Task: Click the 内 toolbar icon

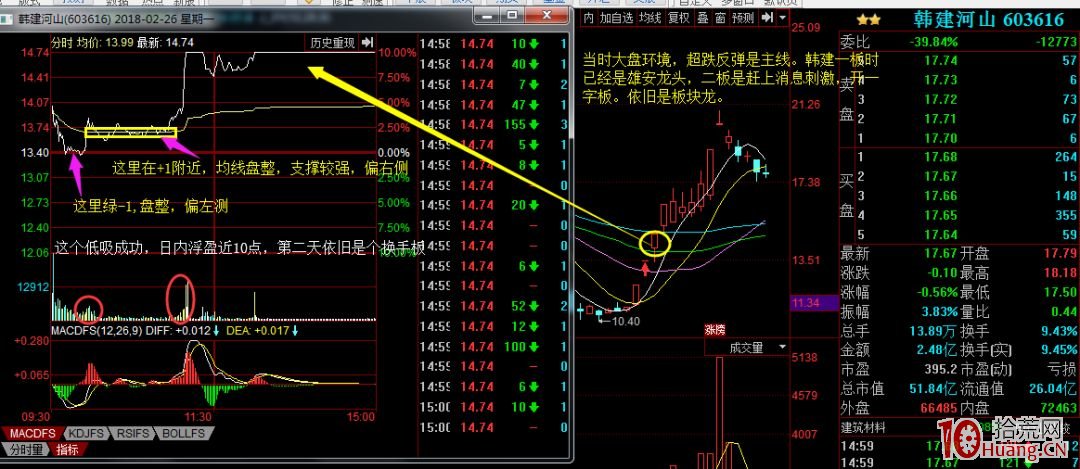Action: click(x=589, y=18)
